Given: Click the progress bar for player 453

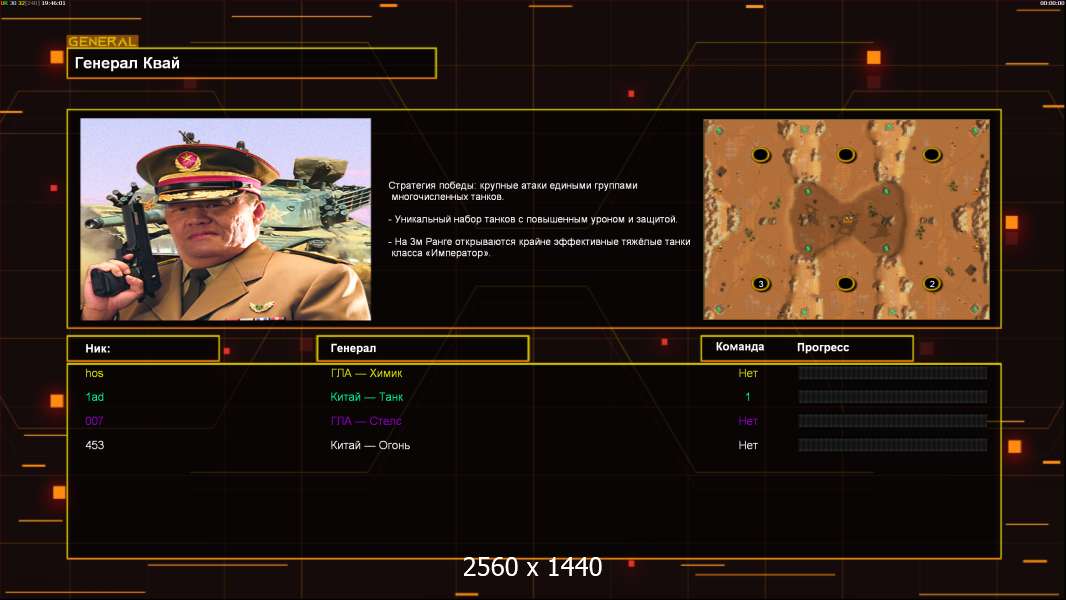Looking at the screenshot, I should click(x=892, y=445).
